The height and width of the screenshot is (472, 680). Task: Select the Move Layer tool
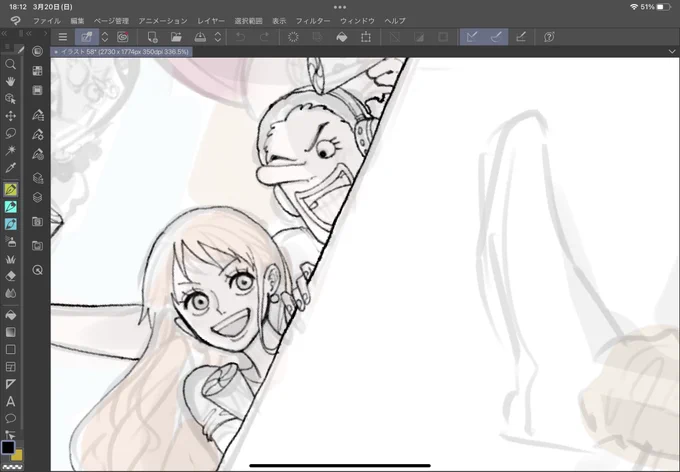tap(10, 116)
